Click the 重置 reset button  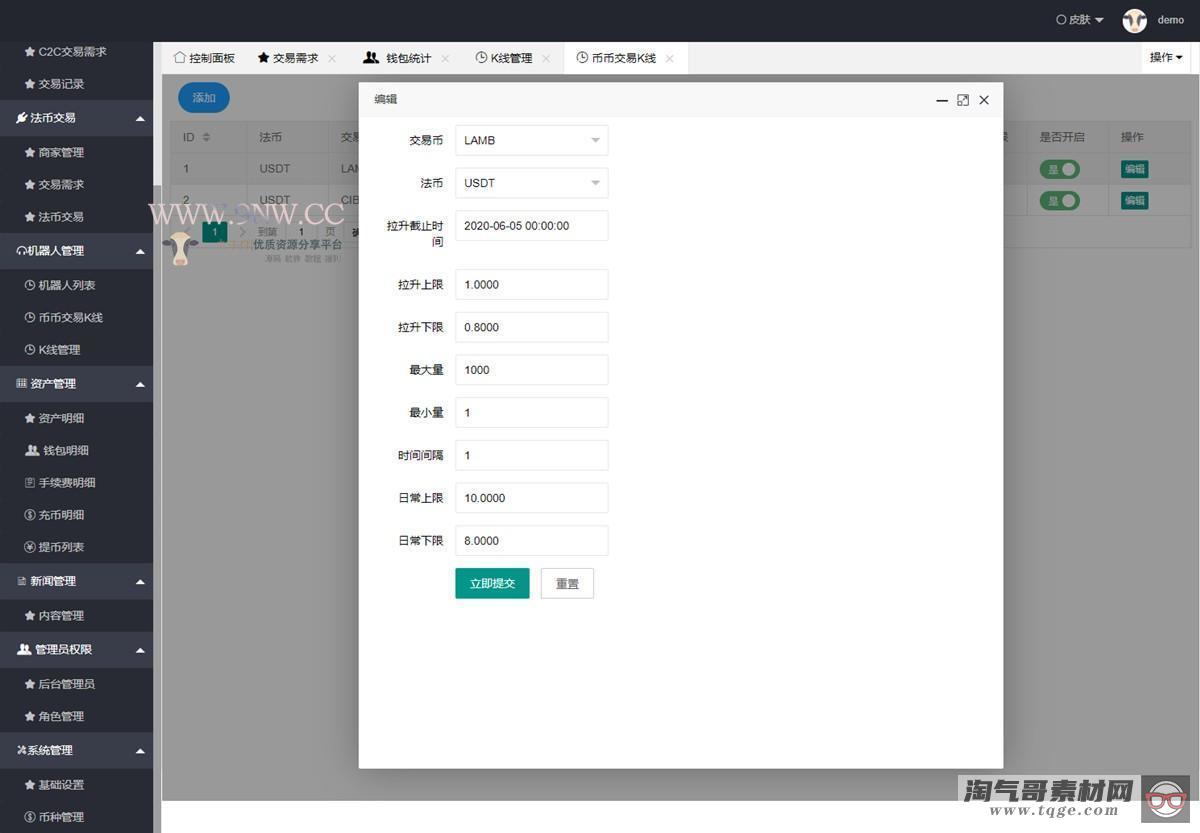(x=567, y=583)
